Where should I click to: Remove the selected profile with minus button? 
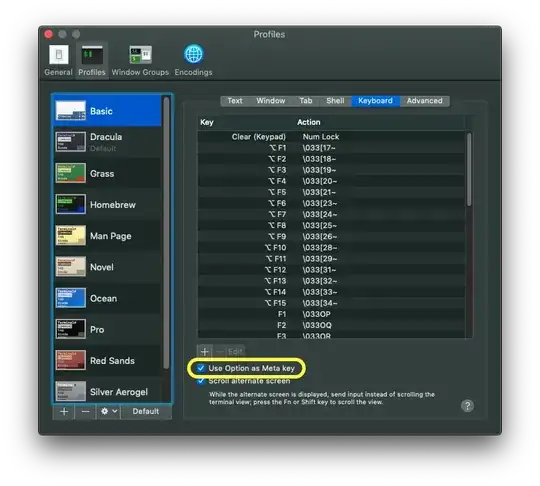click(85, 412)
